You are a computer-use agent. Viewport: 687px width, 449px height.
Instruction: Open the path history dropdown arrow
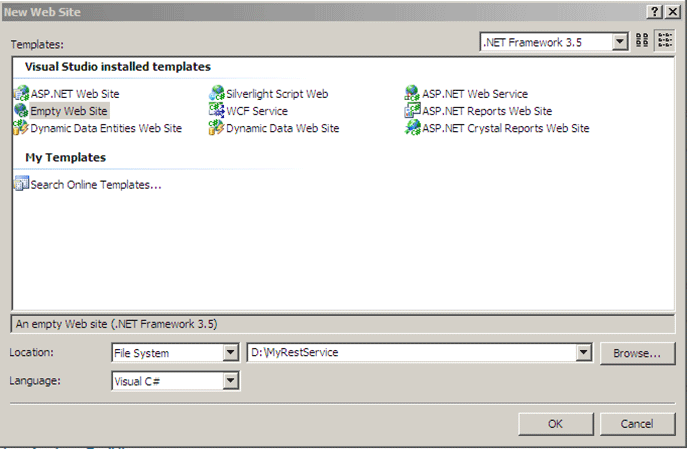point(583,353)
